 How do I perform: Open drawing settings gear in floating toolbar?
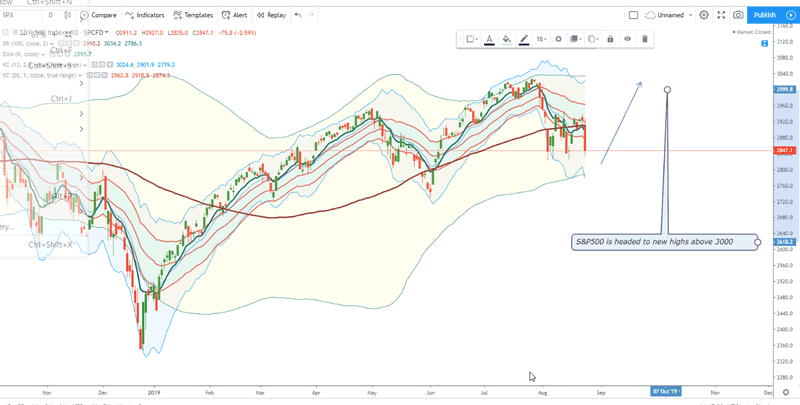pyautogui.click(x=558, y=39)
